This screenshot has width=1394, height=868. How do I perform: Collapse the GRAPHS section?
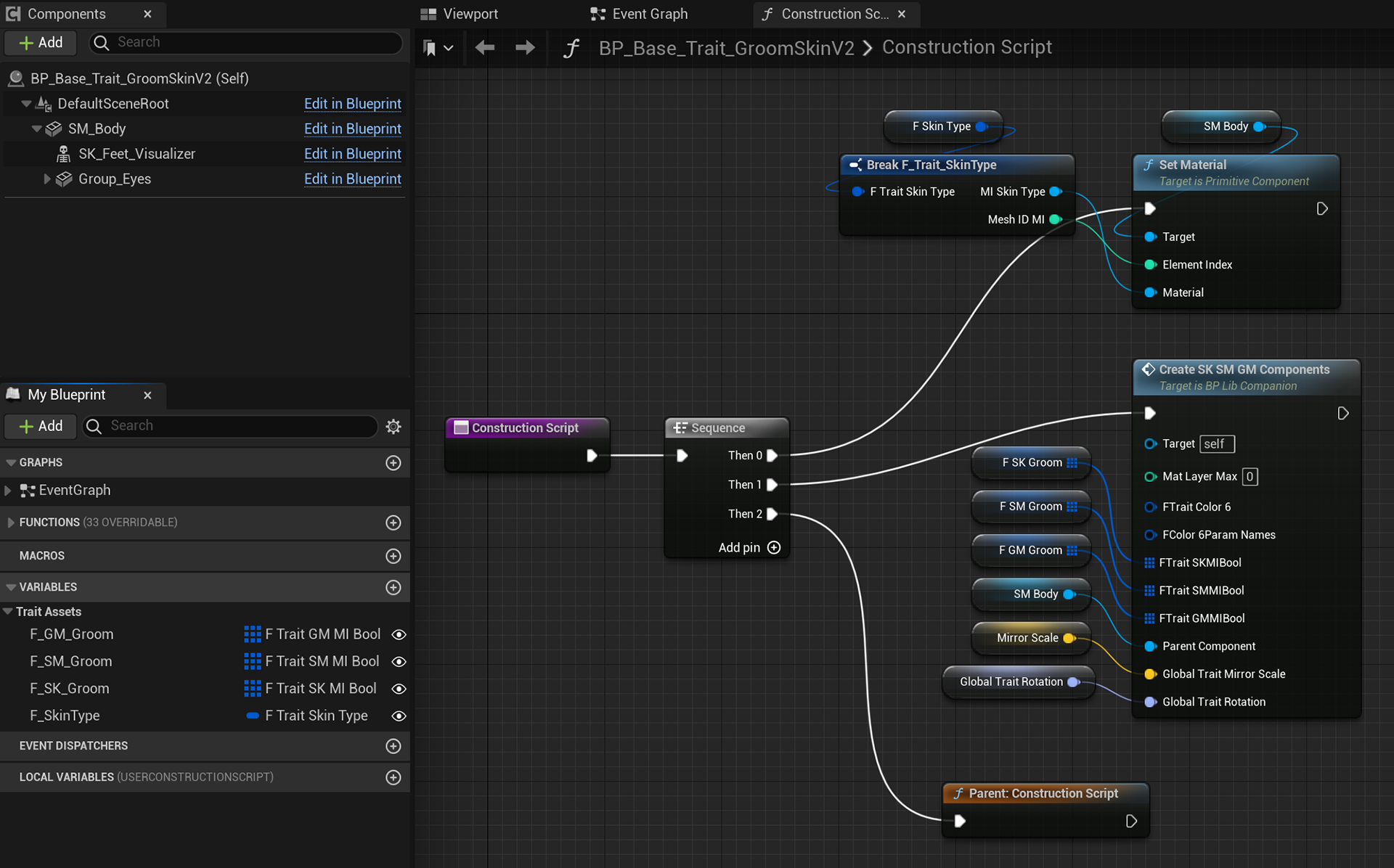tap(10, 463)
